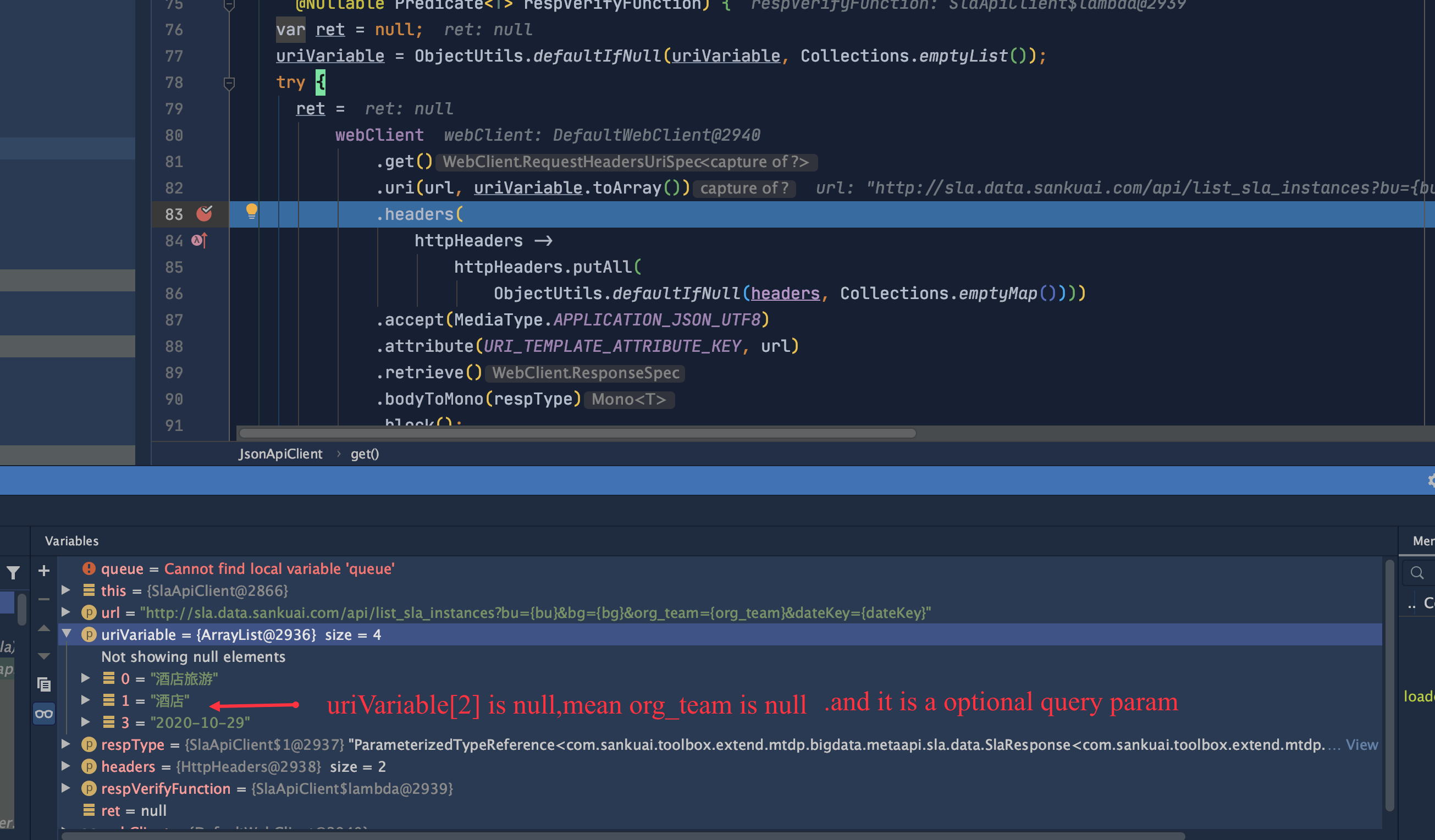This screenshot has height=840, width=1435.
Task: Expand the 'this' SlaApiClient variable
Action: pos(65,590)
